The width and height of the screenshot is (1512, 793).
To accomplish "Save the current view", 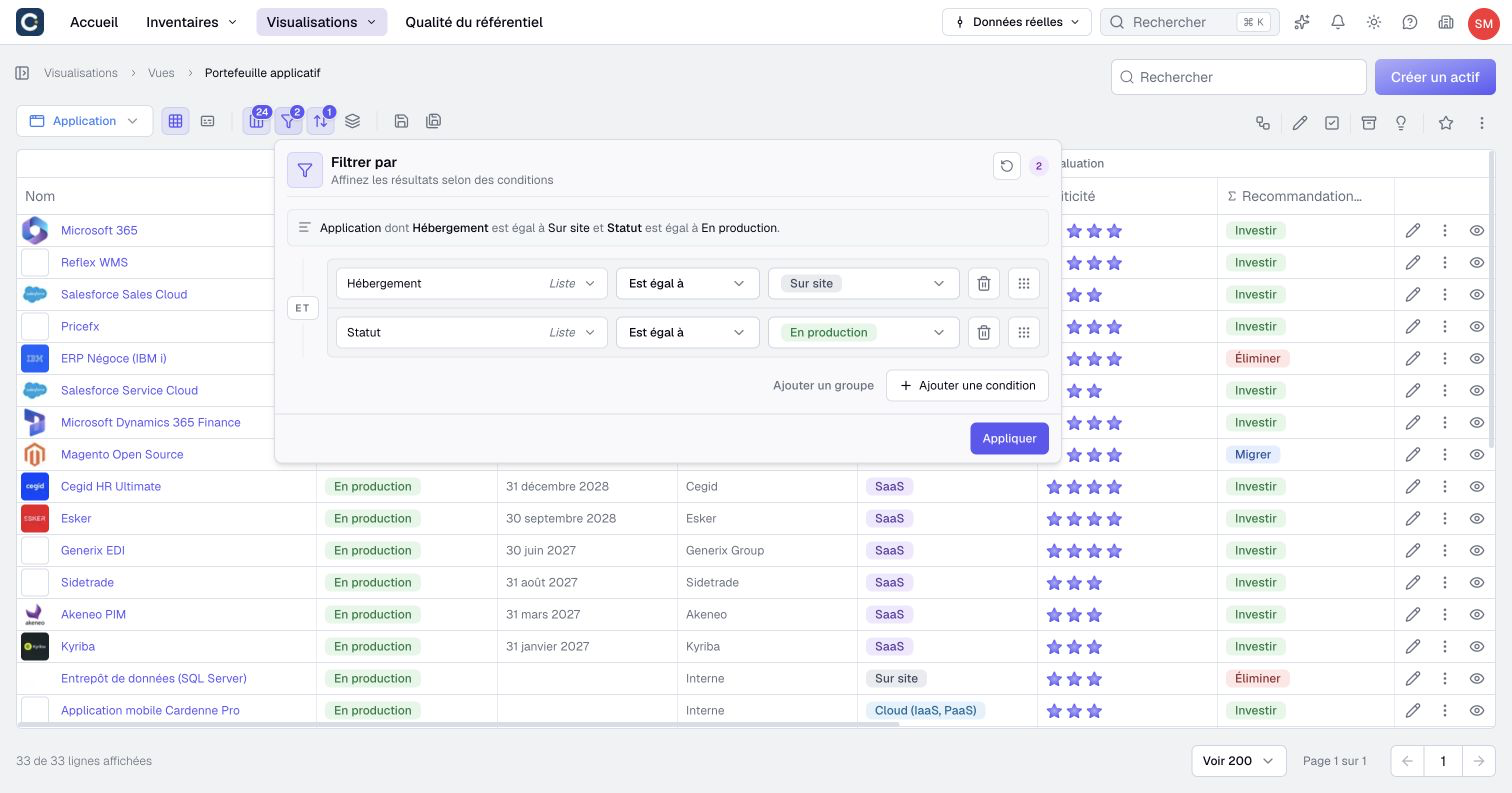I will (401, 121).
